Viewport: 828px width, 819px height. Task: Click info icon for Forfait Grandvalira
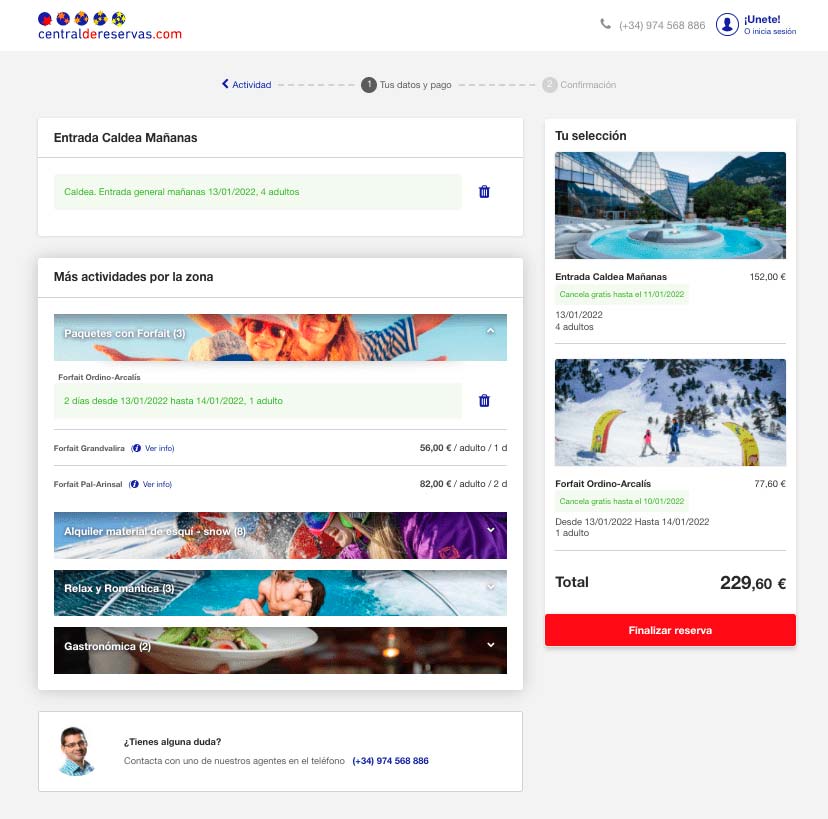[x=136, y=448]
